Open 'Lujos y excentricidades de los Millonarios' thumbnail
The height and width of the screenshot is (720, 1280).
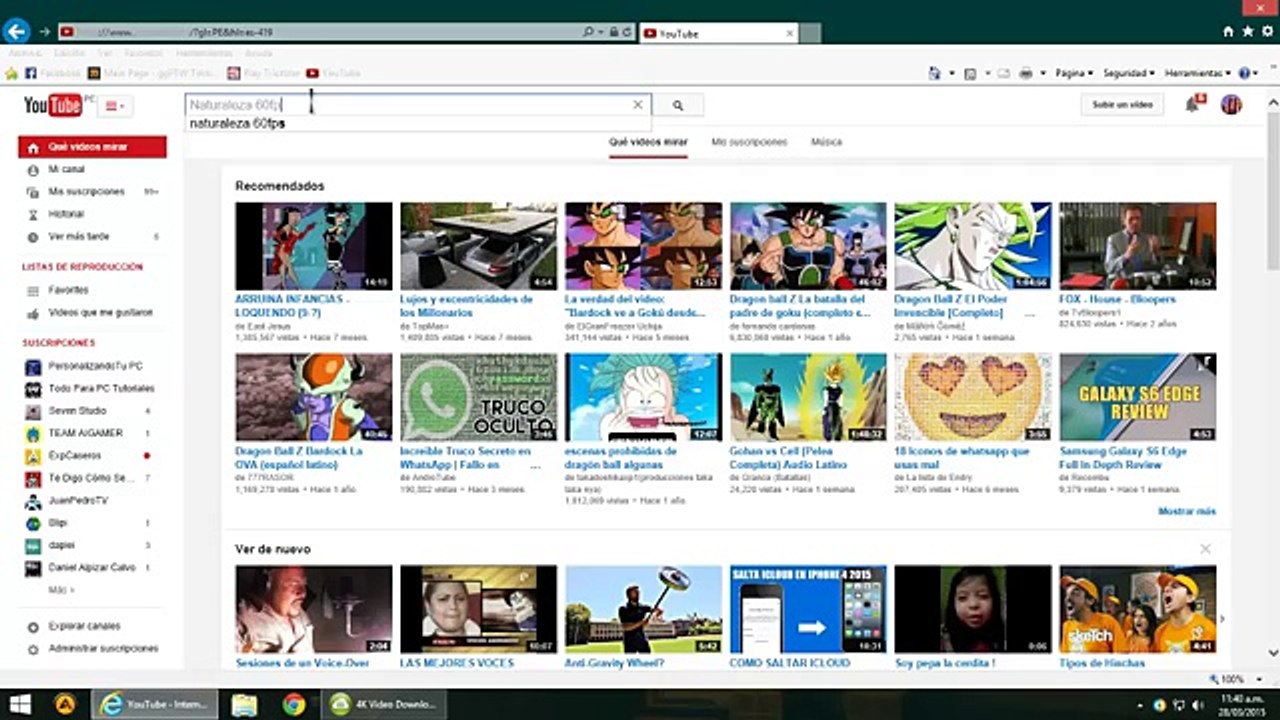tap(479, 246)
